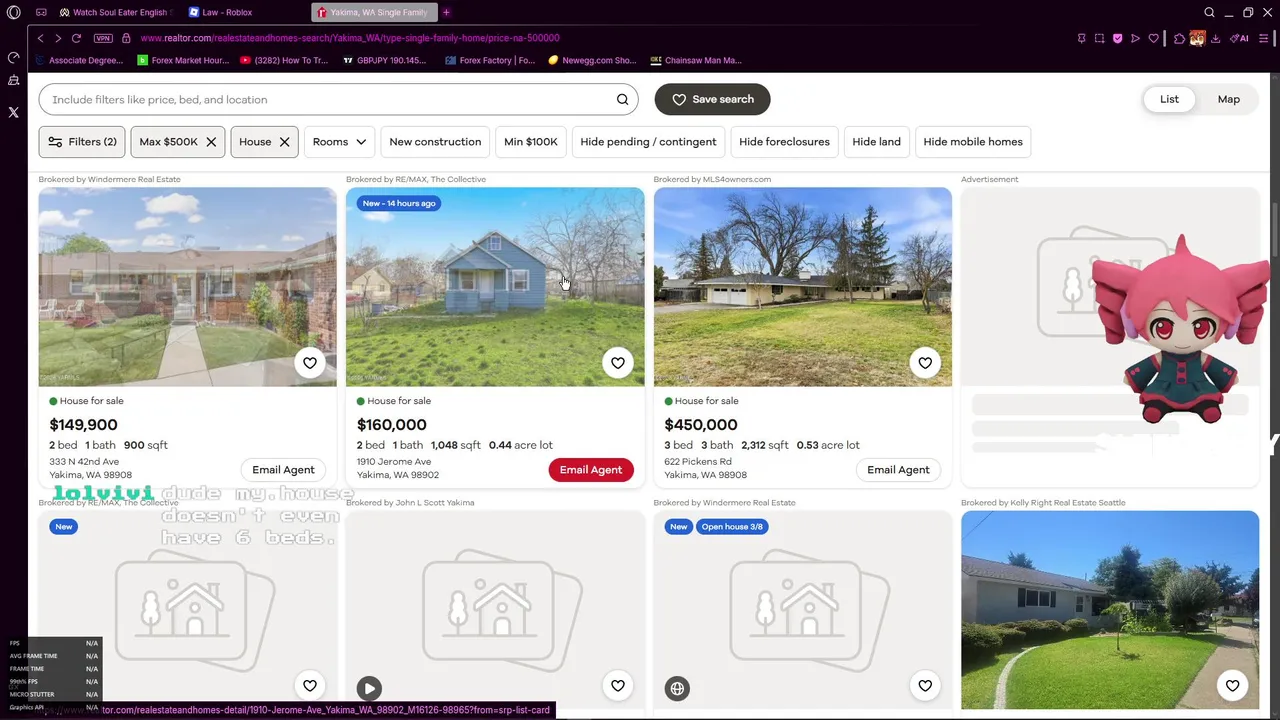The image size is (1280, 720).
Task: Email Agent for 333 N 42nd Ave
Action: coord(283,470)
